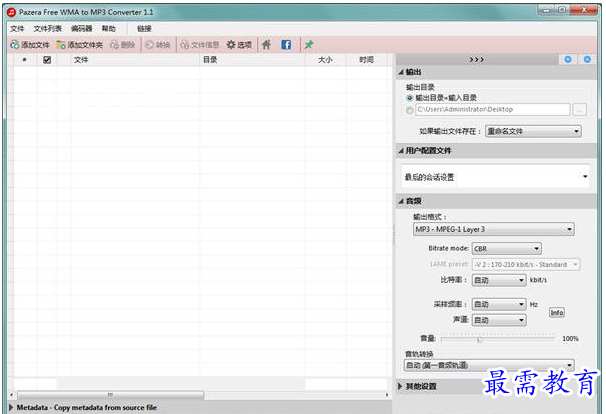Expand the Metadata panel at bottom

11,407
